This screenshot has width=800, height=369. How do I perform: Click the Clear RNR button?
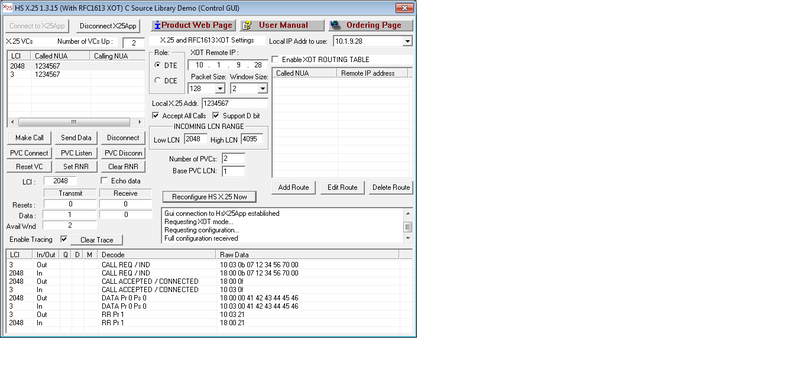123,167
